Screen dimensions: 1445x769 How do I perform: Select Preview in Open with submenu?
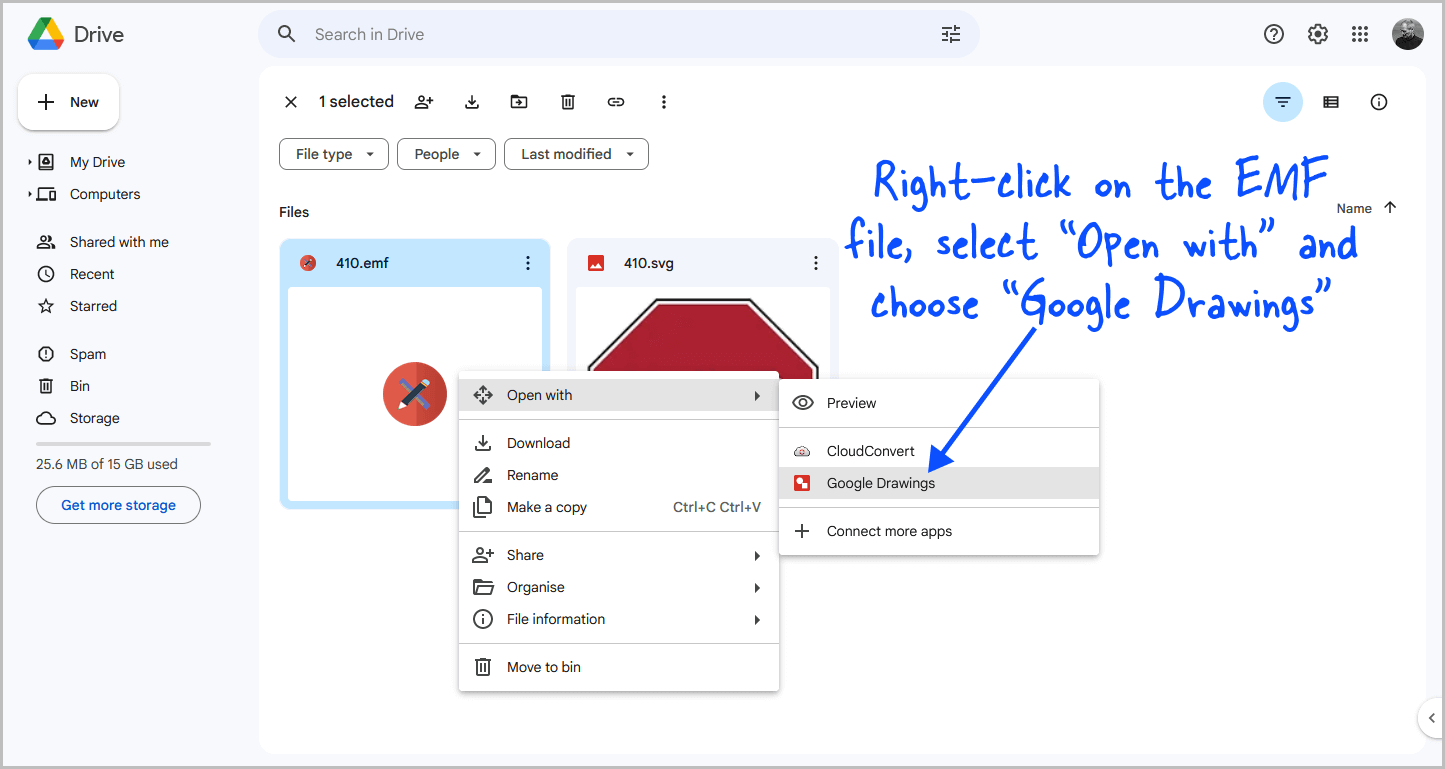[x=939, y=403]
